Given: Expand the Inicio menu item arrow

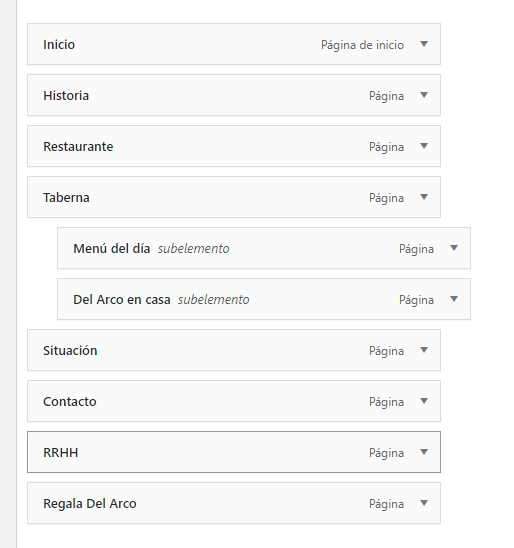Looking at the screenshot, I should pyautogui.click(x=424, y=44).
